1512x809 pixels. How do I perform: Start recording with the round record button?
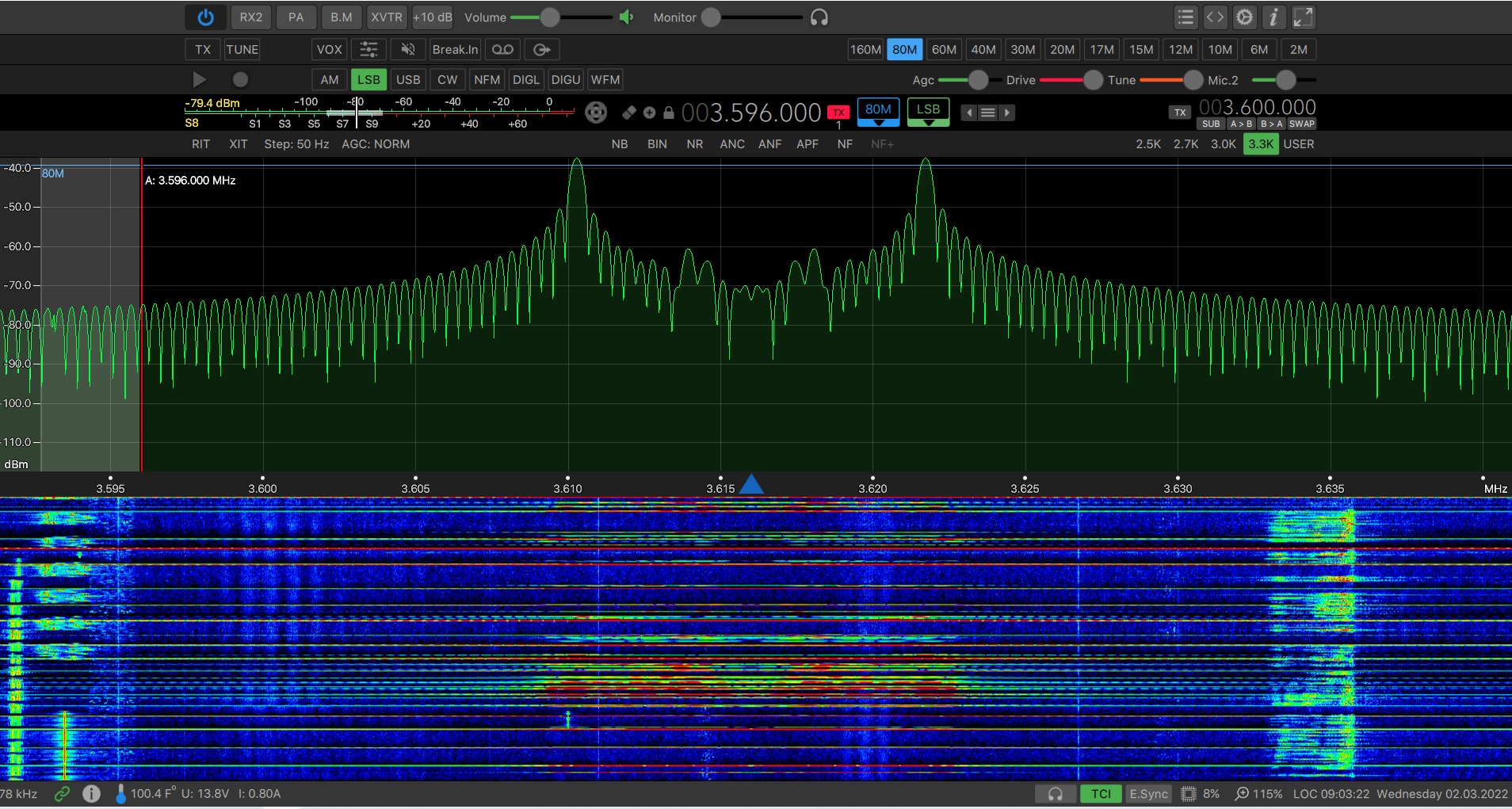click(x=240, y=79)
